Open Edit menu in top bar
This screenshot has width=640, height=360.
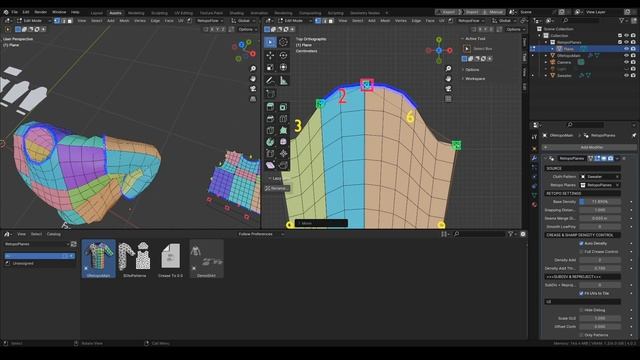[26, 12]
